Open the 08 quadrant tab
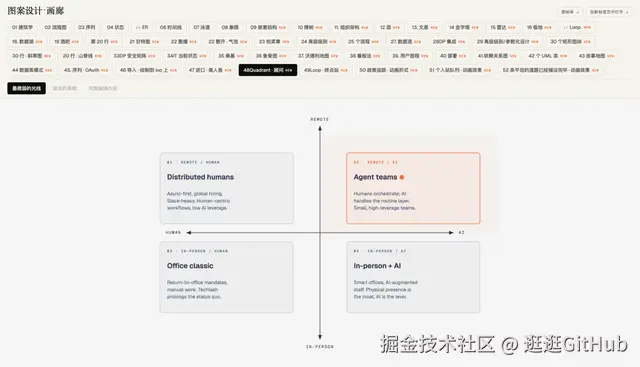The width and height of the screenshot is (640, 367). pos(230,27)
